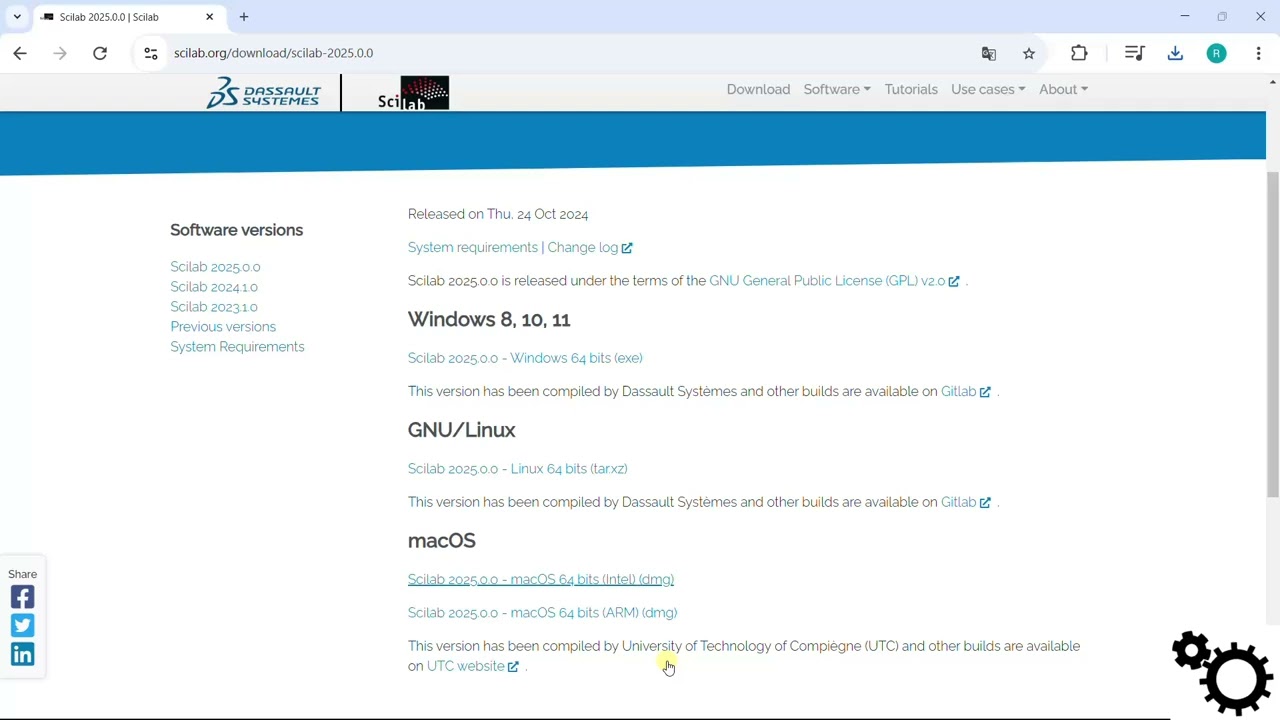Click 'Released on Thu. 24 Oct 2024' text
This screenshot has width=1280, height=720.
[498, 214]
